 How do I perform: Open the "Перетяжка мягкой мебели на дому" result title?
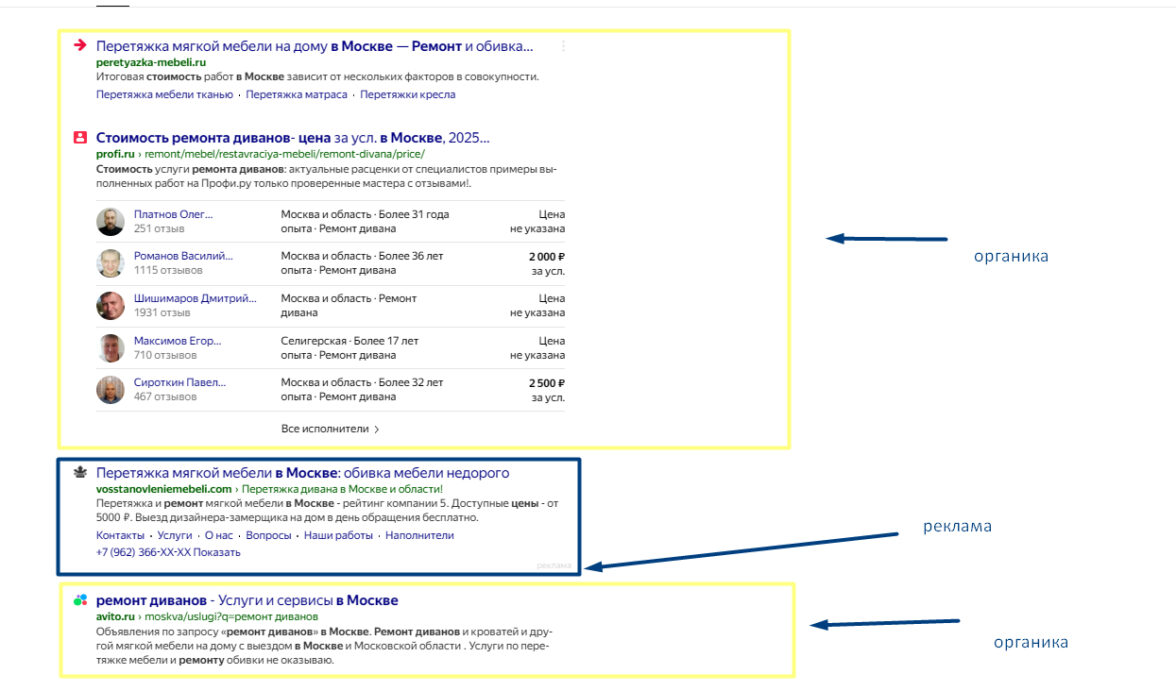314,47
